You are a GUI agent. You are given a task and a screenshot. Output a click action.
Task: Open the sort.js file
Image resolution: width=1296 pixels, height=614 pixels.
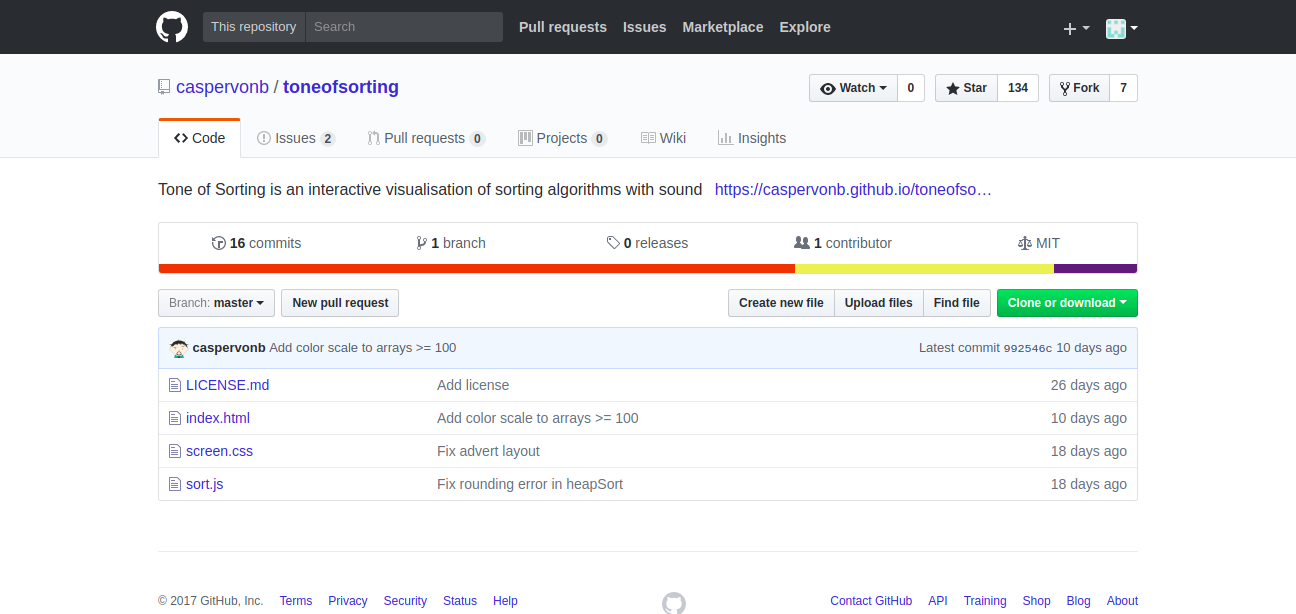coord(204,484)
